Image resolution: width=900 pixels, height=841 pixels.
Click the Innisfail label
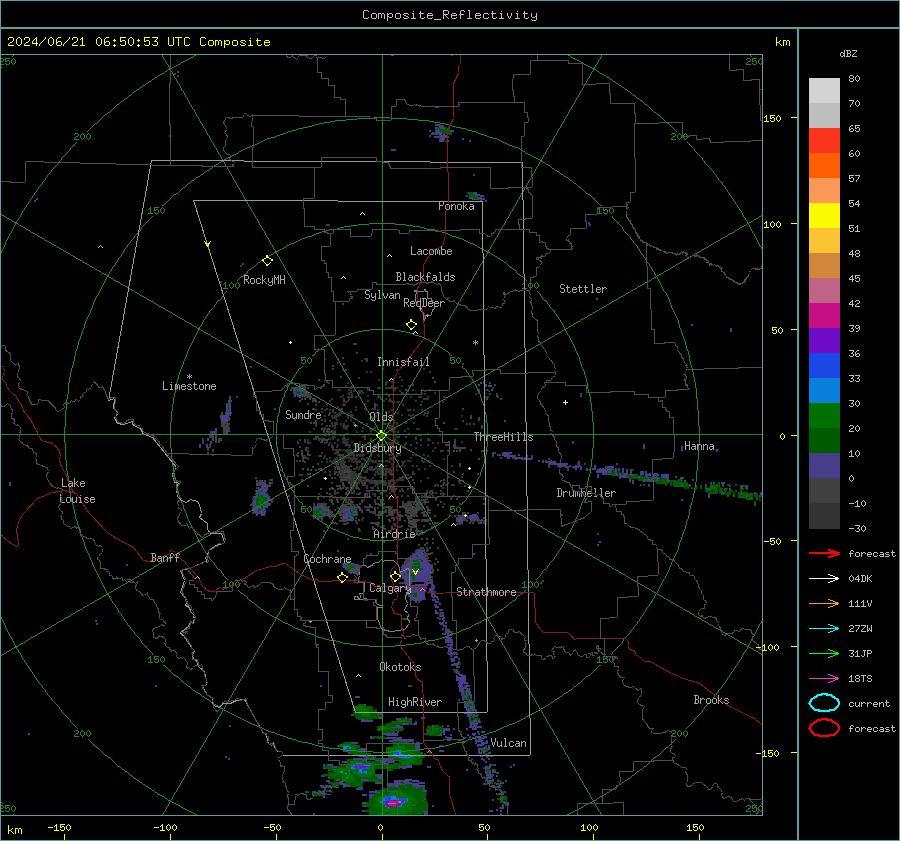(403, 362)
